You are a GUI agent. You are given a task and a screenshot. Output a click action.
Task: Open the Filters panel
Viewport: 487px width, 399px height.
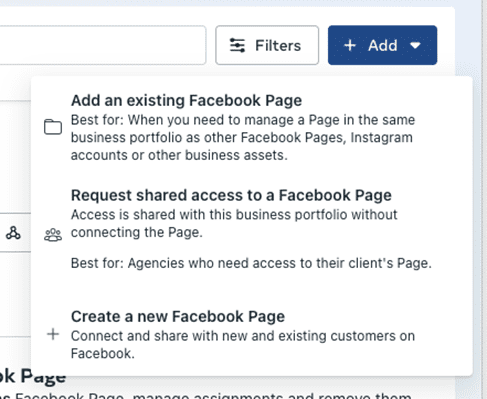pyautogui.click(x=267, y=45)
